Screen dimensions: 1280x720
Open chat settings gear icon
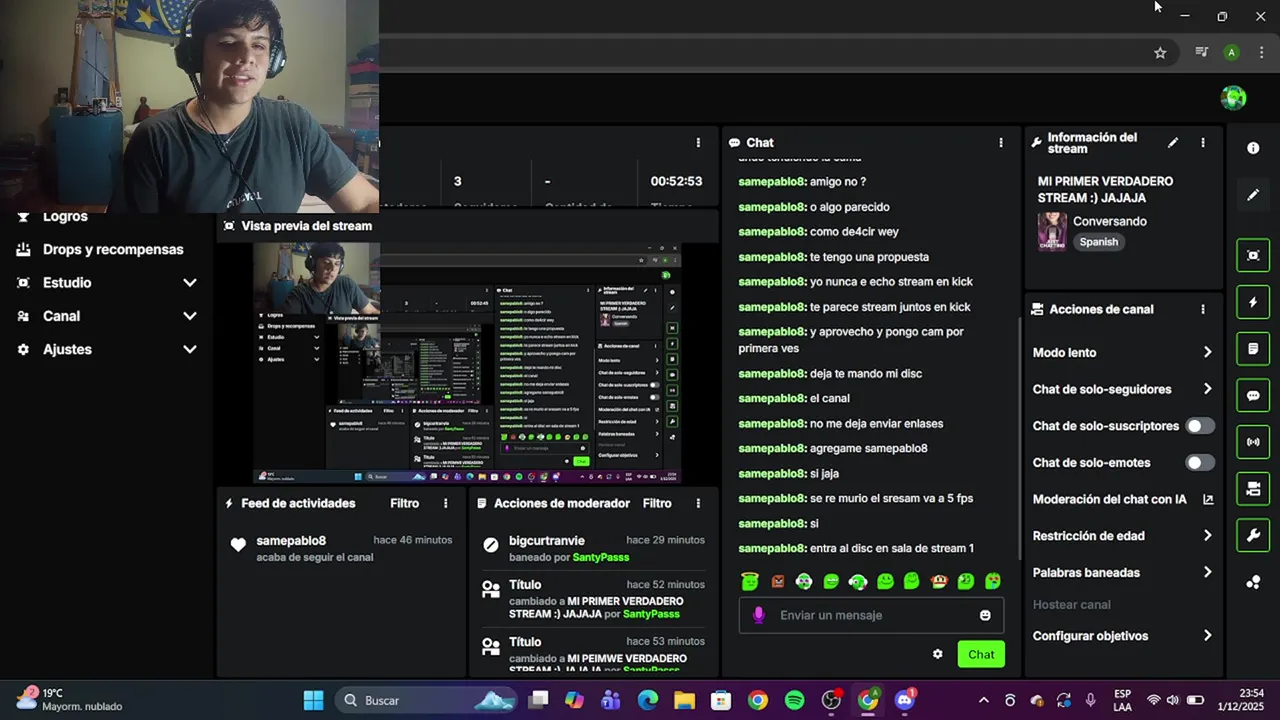937,654
